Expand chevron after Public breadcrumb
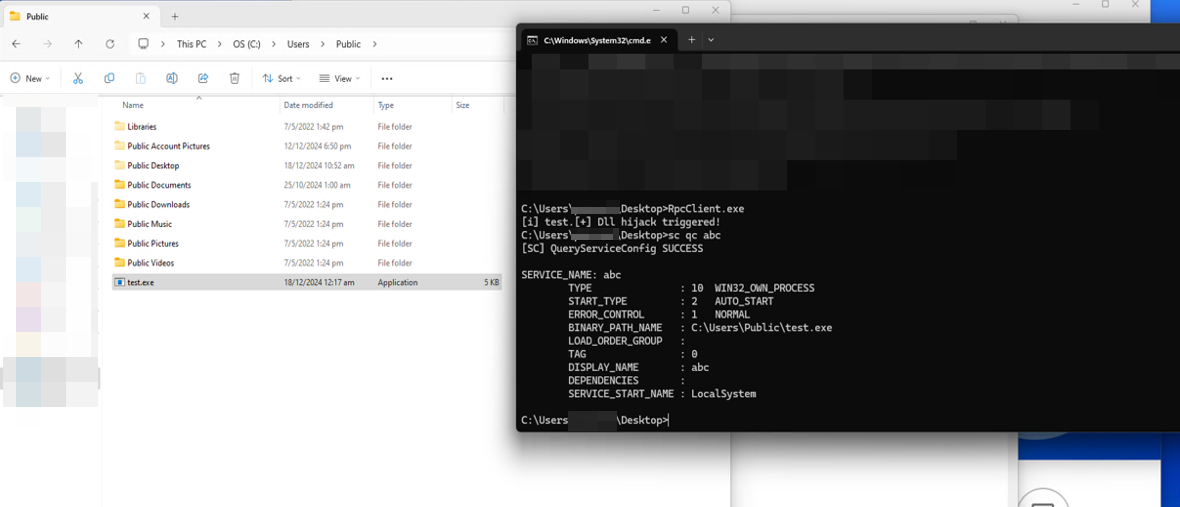The width and height of the screenshot is (1180, 507). 374,44
